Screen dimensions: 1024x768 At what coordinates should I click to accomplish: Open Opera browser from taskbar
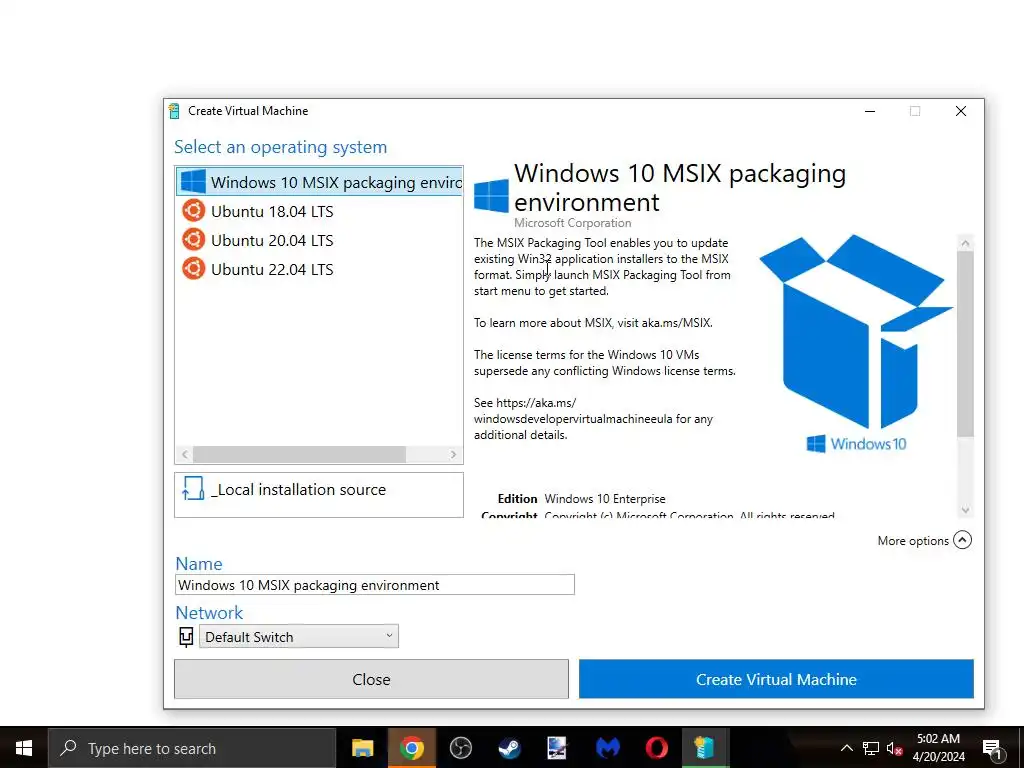(656, 748)
